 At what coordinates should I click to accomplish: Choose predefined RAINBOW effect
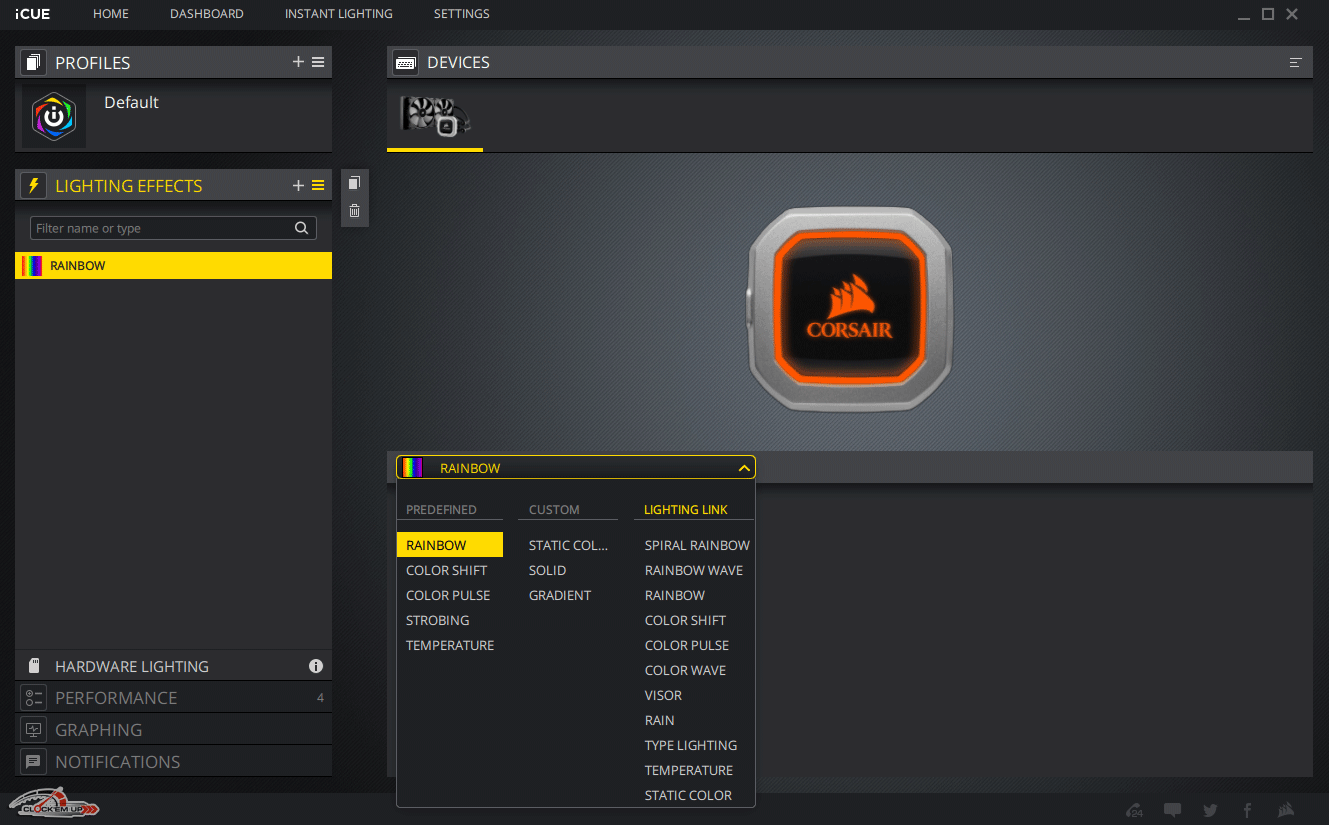point(450,545)
